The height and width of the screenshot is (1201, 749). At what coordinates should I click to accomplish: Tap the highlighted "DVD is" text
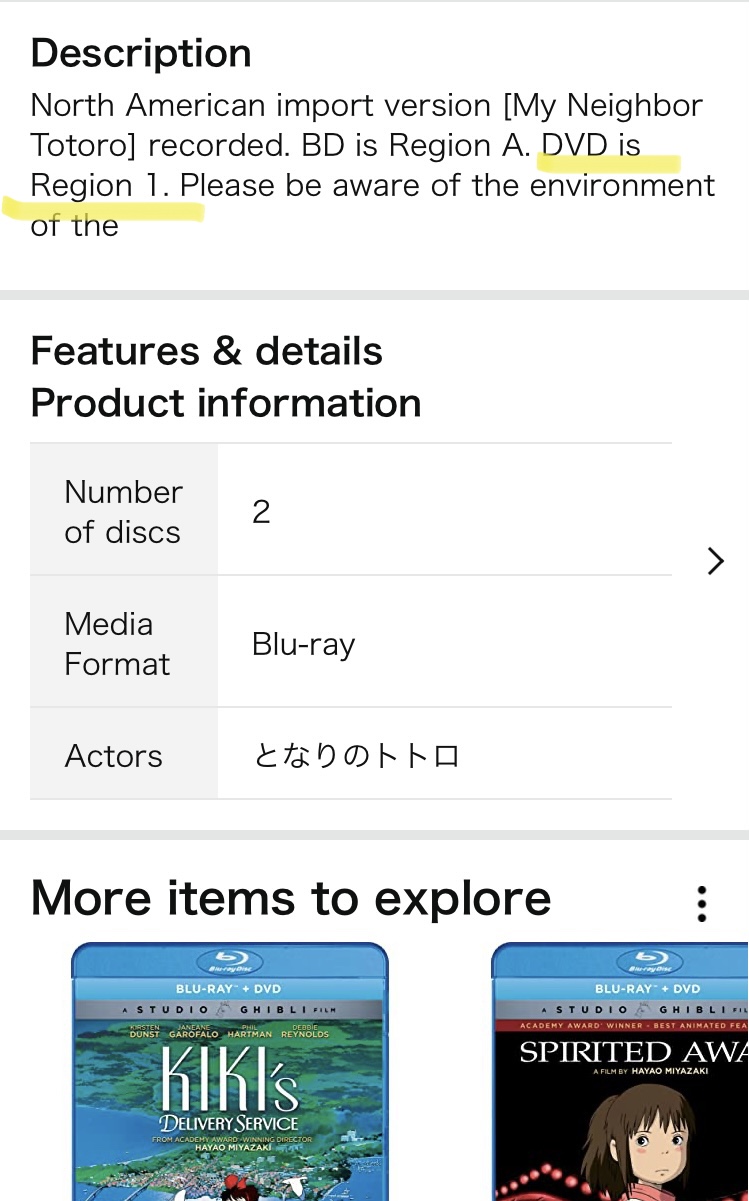[x=590, y=146]
